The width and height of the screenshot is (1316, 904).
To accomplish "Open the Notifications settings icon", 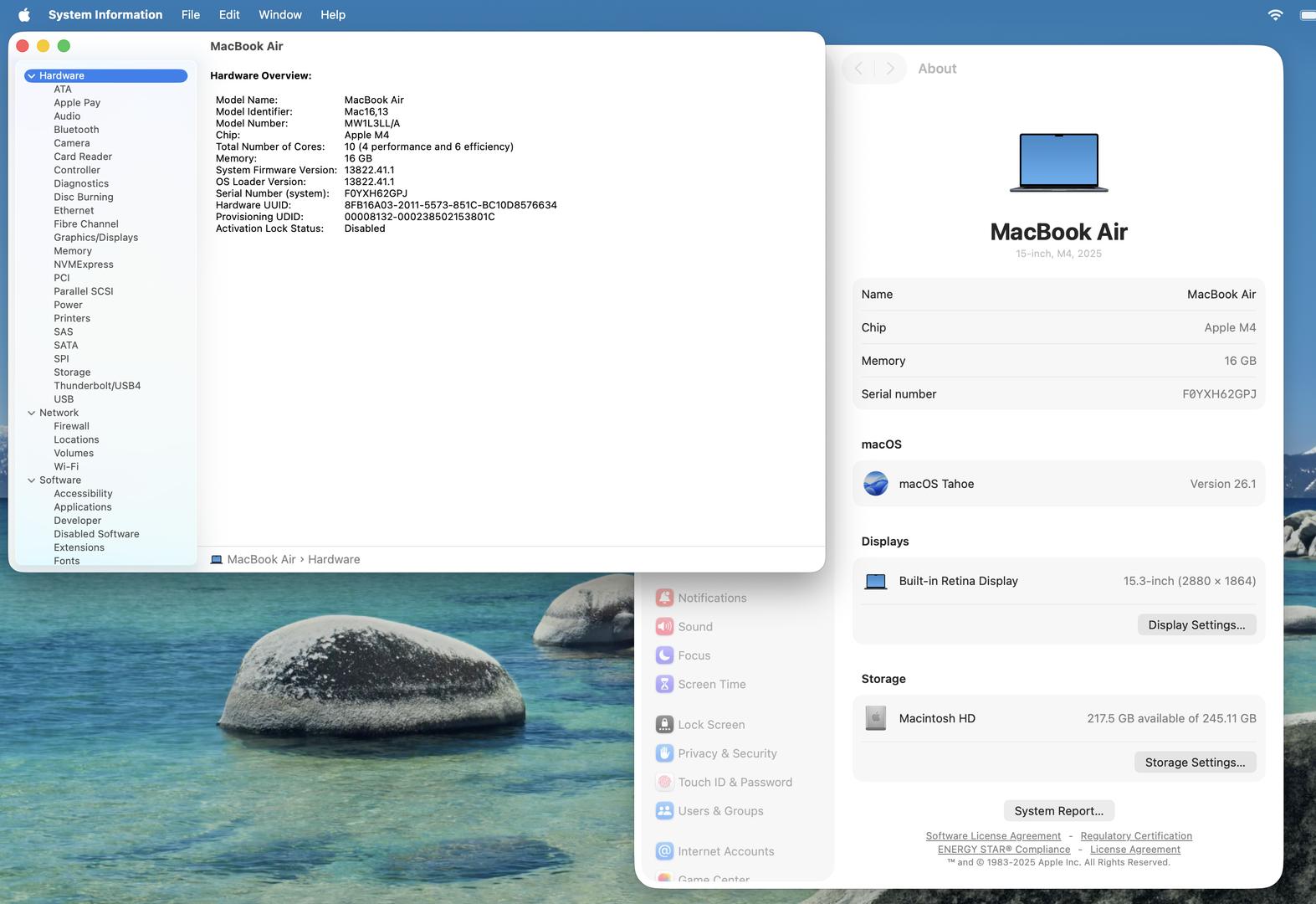I will pyautogui.click(x=664, y=598).
